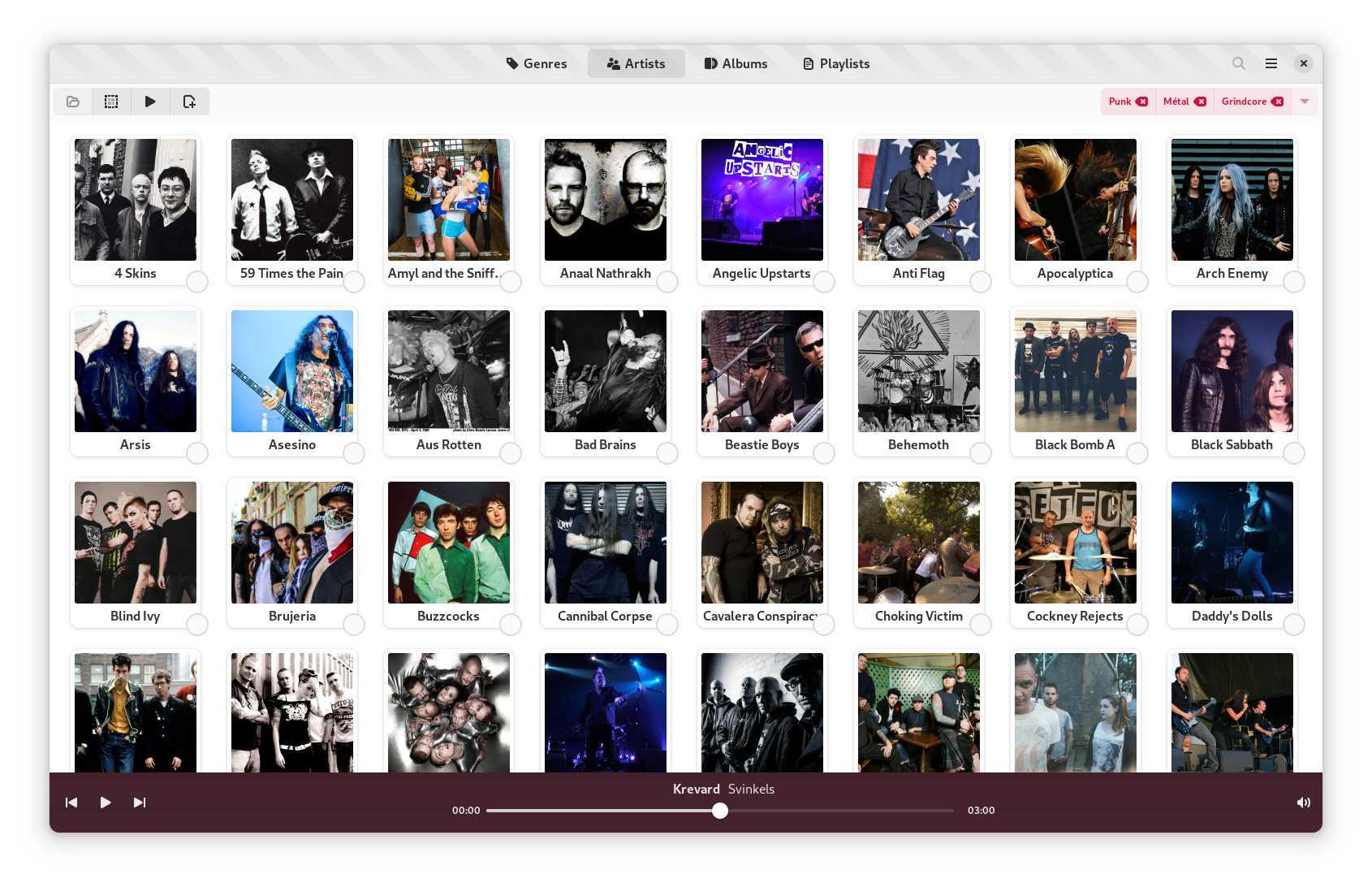Click the Krevard track title text
1372x887 pixels.
[x=697, y=789]
